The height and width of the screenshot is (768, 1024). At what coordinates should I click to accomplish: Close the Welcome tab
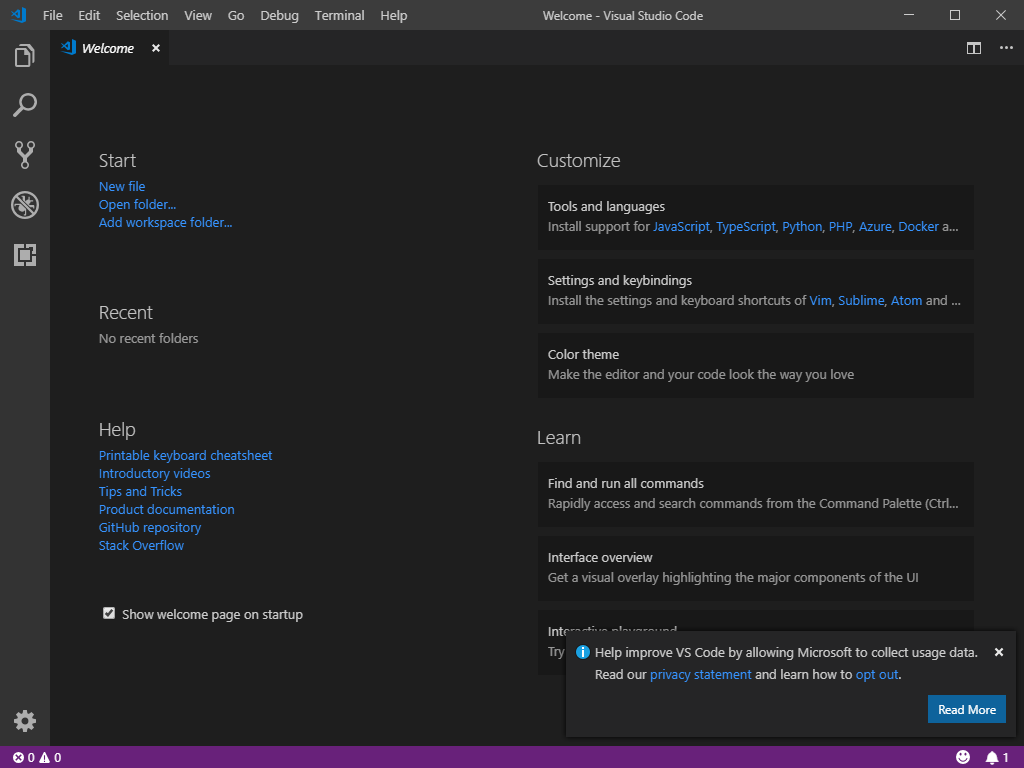coord(155,48)
